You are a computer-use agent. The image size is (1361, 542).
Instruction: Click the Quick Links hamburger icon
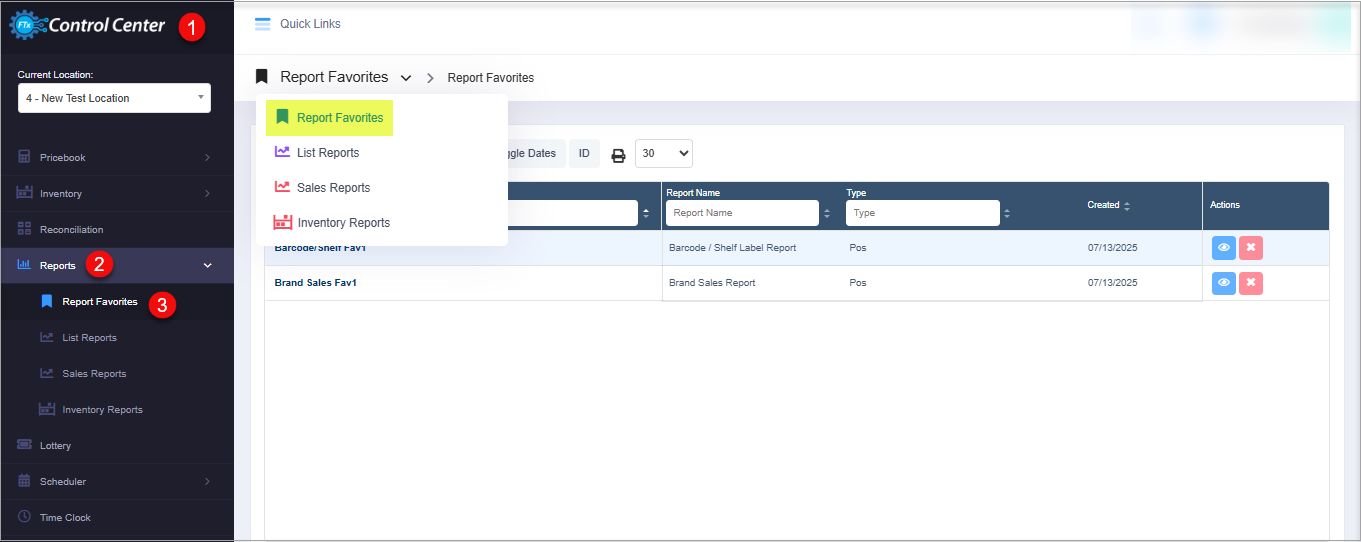263,24
